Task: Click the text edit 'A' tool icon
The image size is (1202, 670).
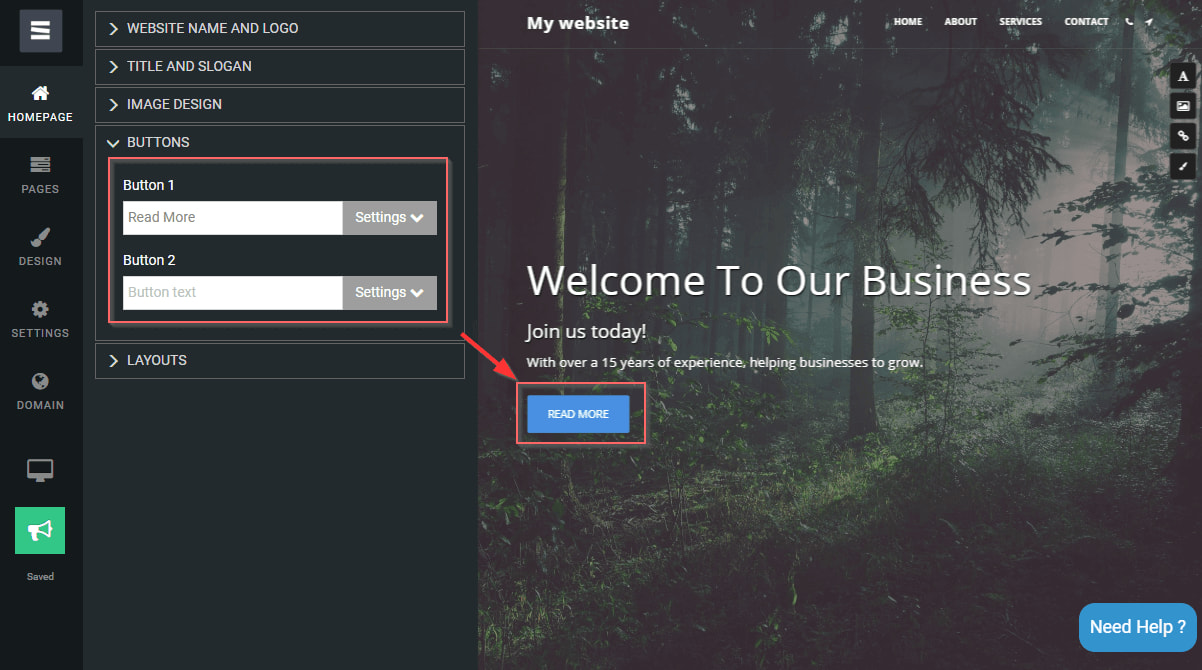Action: tap(1183, 76)
